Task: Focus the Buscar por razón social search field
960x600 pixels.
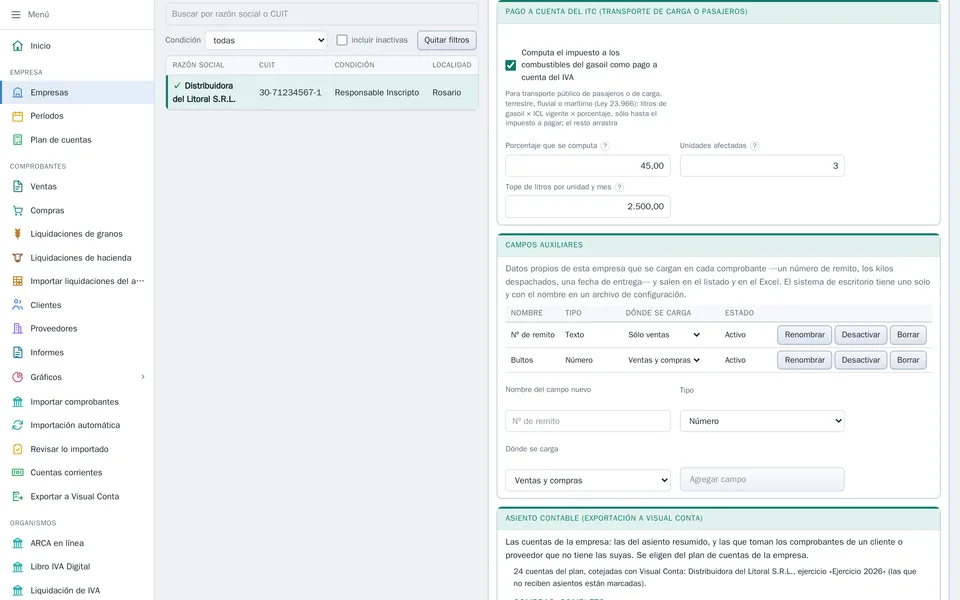Action: 321,13
